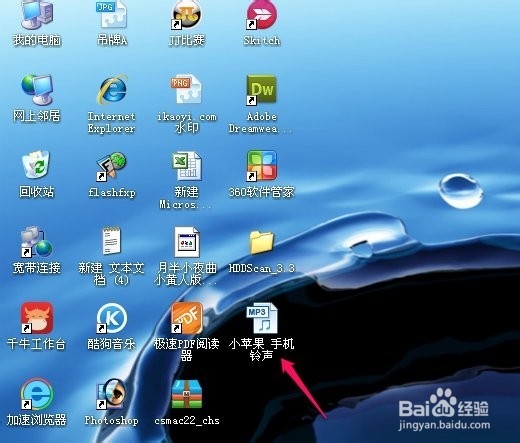Click the 宽带连接 label text

pyautogui.click(x=37, y=268)
